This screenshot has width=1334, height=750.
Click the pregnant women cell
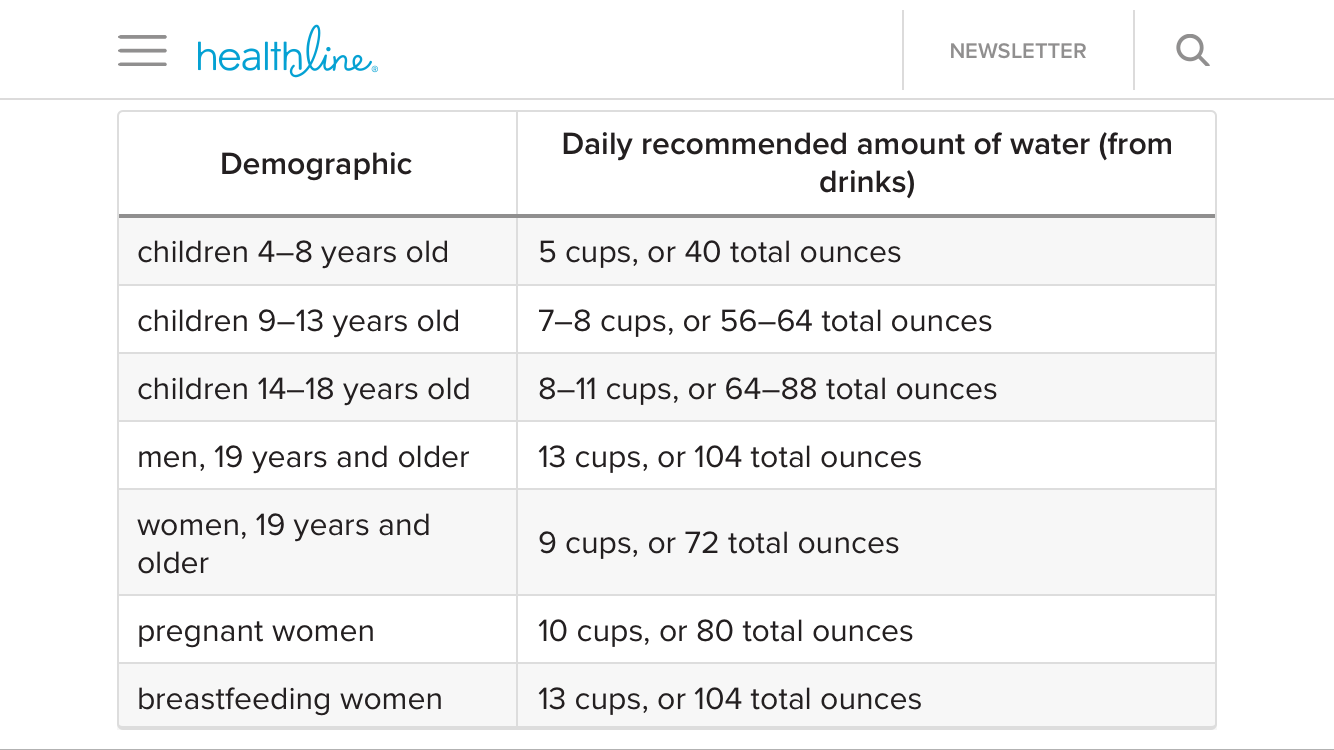[x=317, y=630]
